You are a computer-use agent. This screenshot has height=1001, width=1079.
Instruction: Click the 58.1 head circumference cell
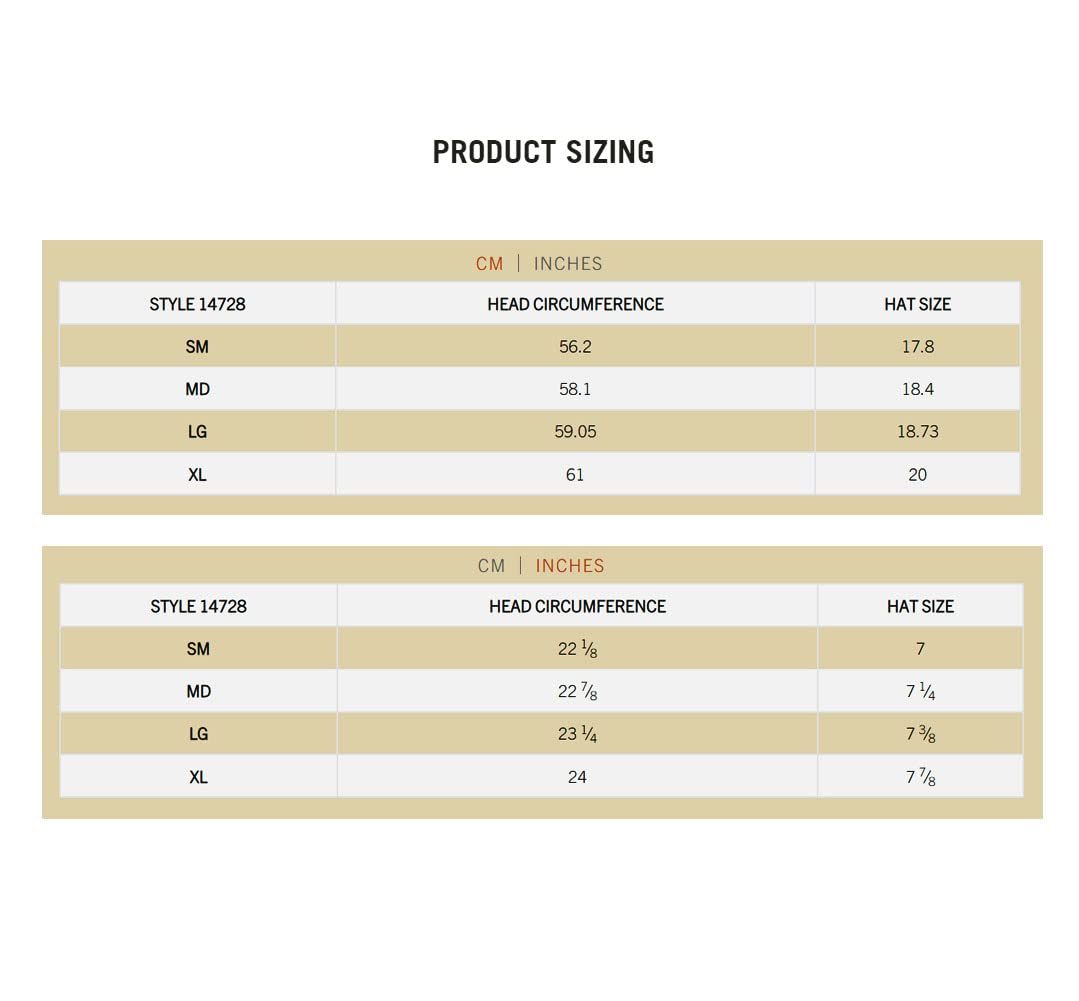pos(575,389)
